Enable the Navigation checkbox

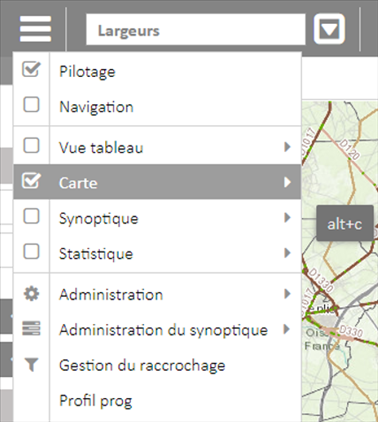tap(31, 105)
